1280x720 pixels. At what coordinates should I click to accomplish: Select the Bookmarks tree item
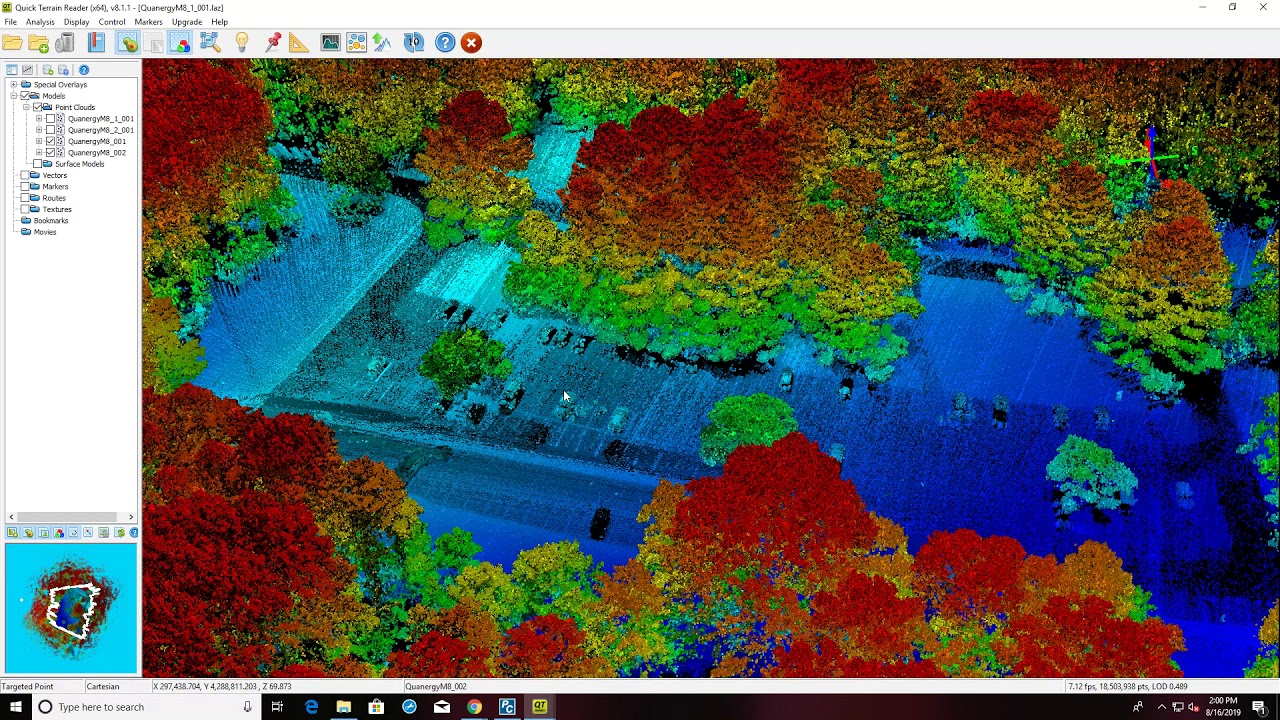pos(51,220)
